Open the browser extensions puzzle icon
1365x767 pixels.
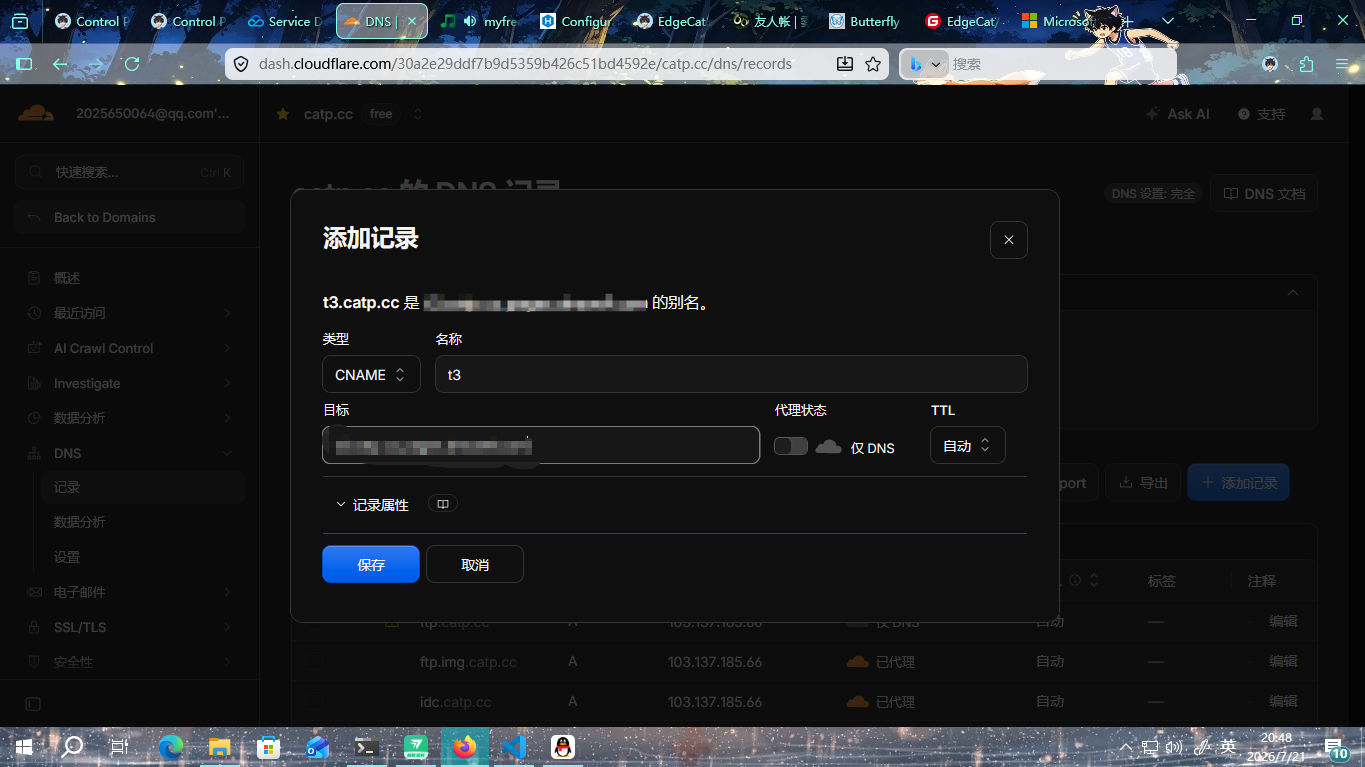1306,64
